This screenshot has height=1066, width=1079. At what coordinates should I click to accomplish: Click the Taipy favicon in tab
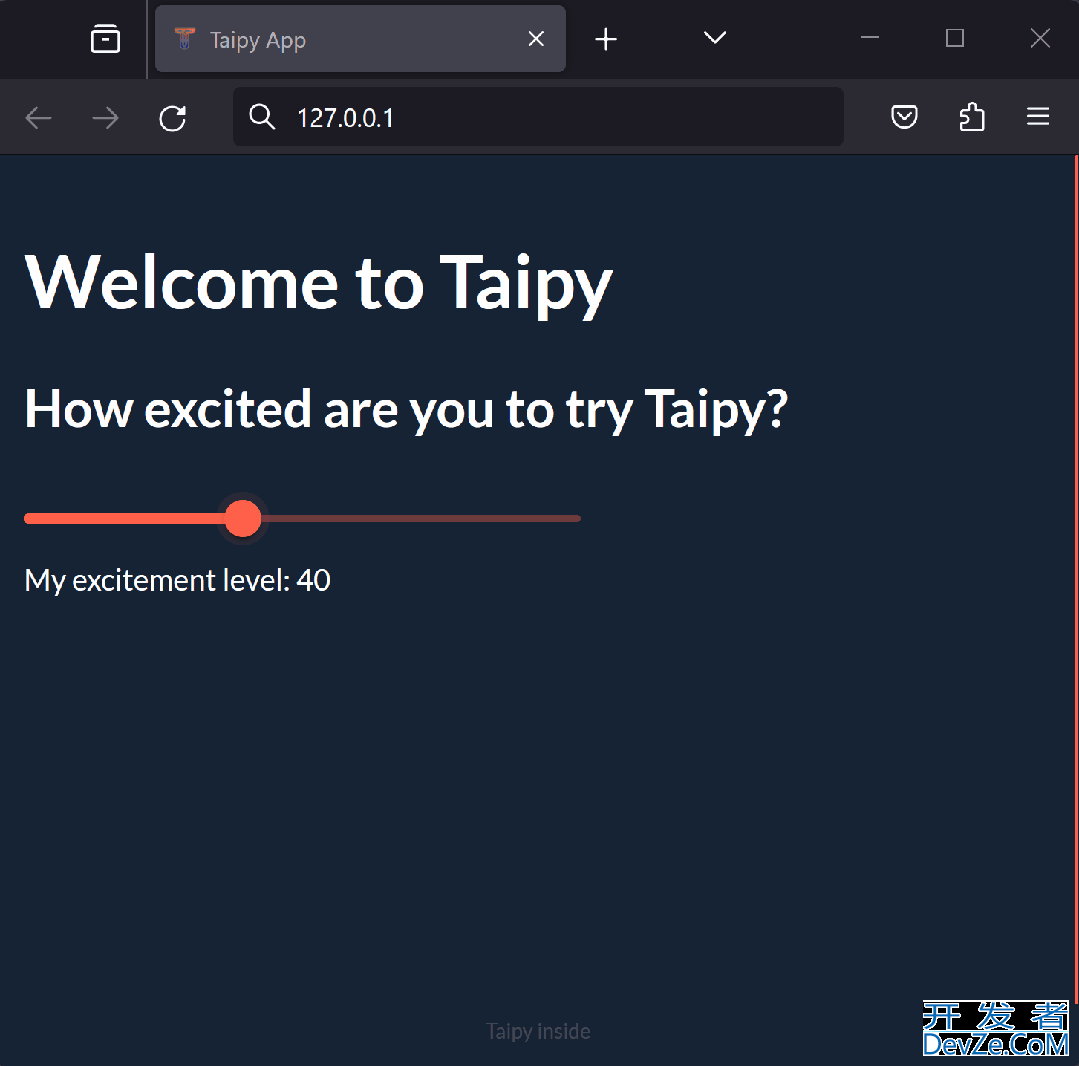pos(184,39)
